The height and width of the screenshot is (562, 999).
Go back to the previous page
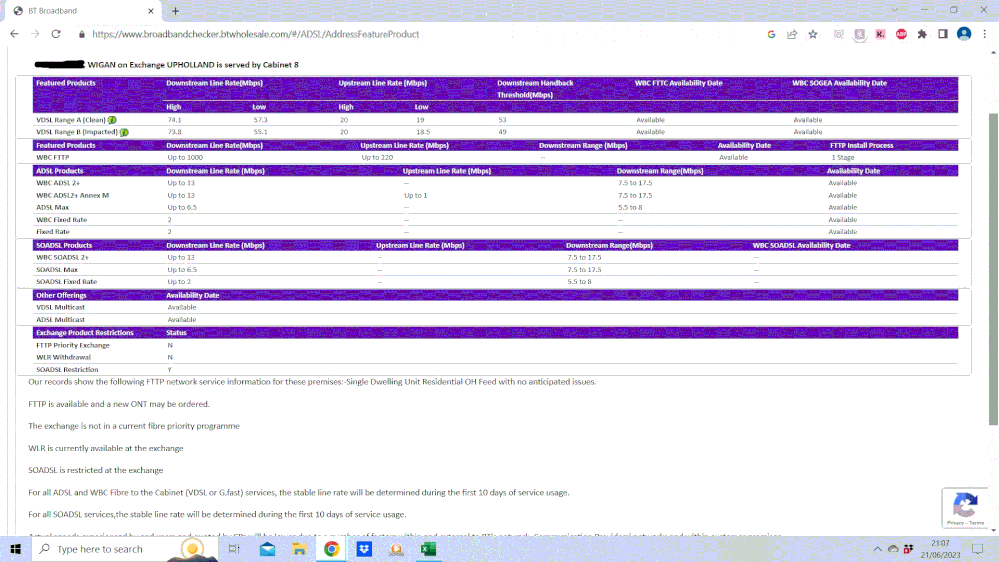click(x=14, y=34)
